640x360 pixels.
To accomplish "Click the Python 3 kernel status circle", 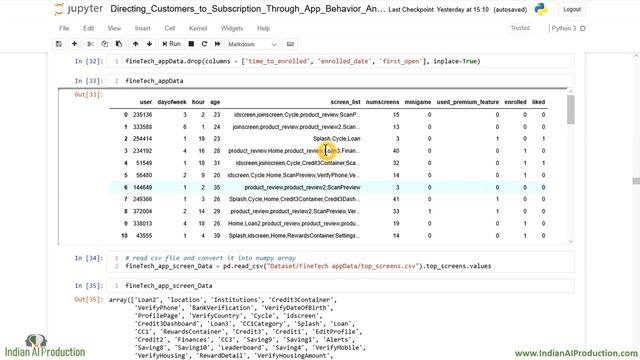I will 582,28.
